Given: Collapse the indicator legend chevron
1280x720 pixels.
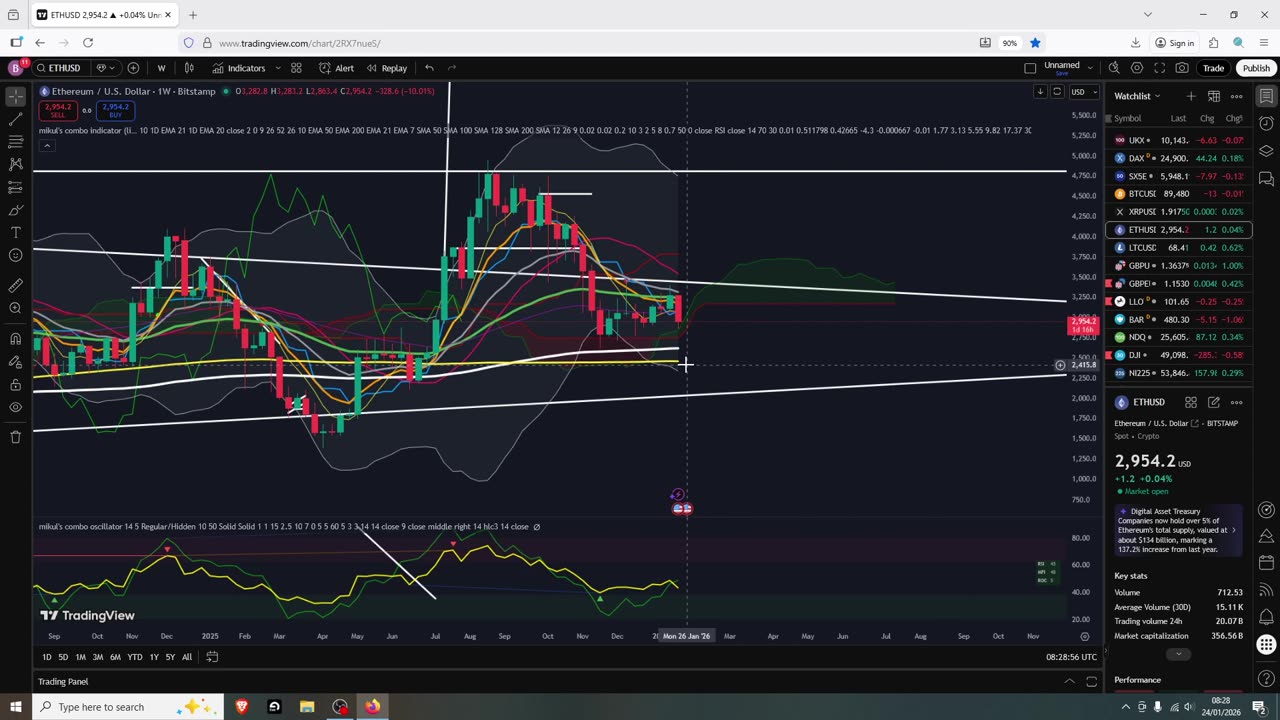Looking at the screenshot, I should 46,146.
